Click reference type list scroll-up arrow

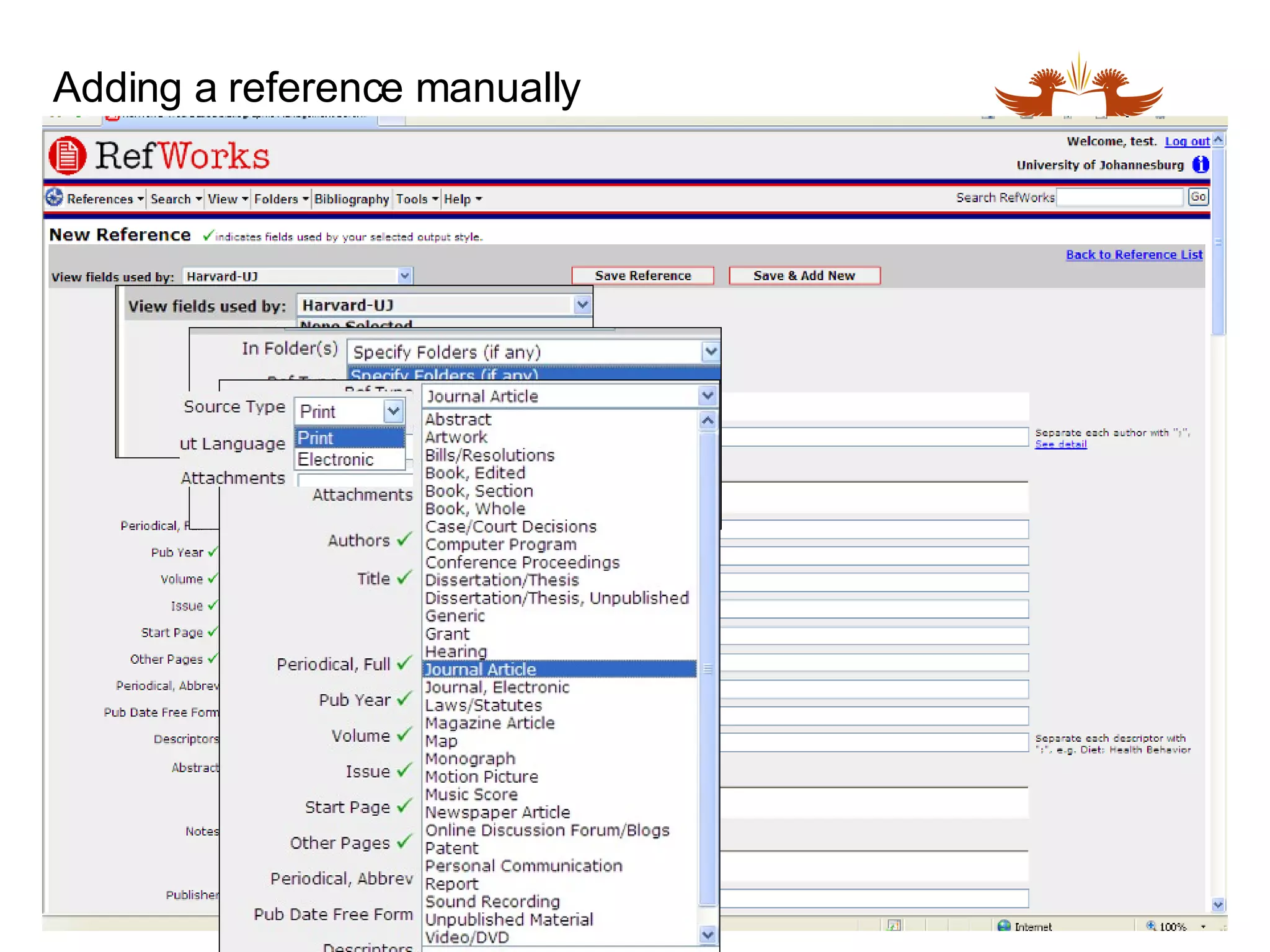[x=708, y=421]
